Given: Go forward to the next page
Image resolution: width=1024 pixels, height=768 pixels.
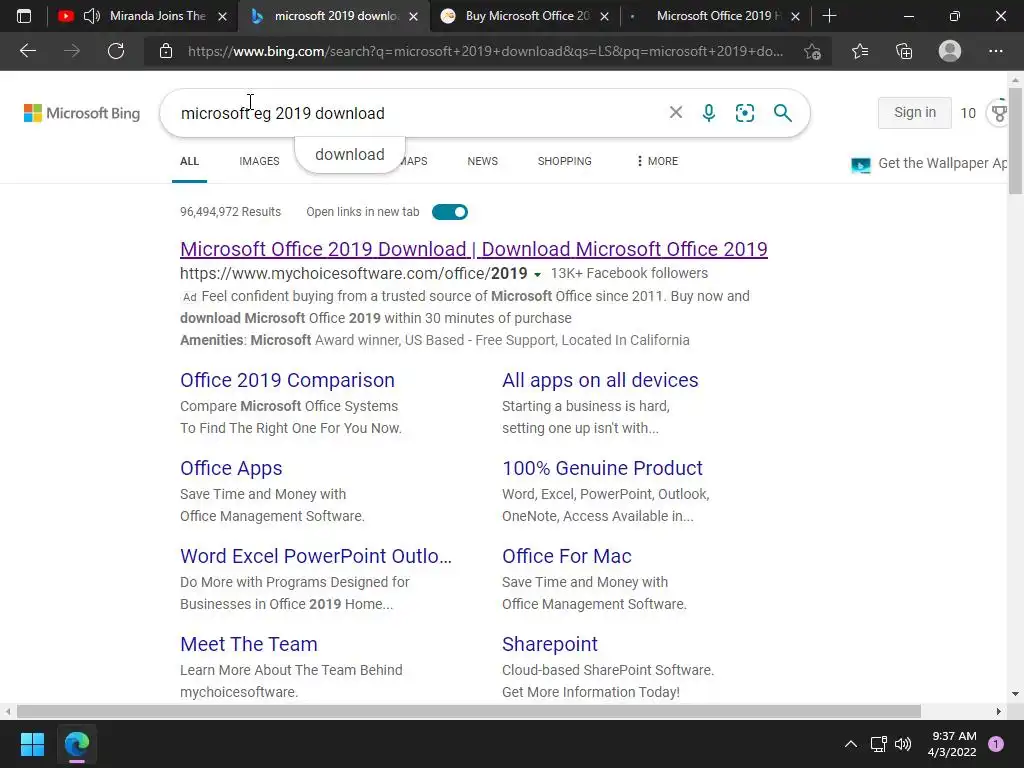Looking at the screenshot, I should pos(72,51).
